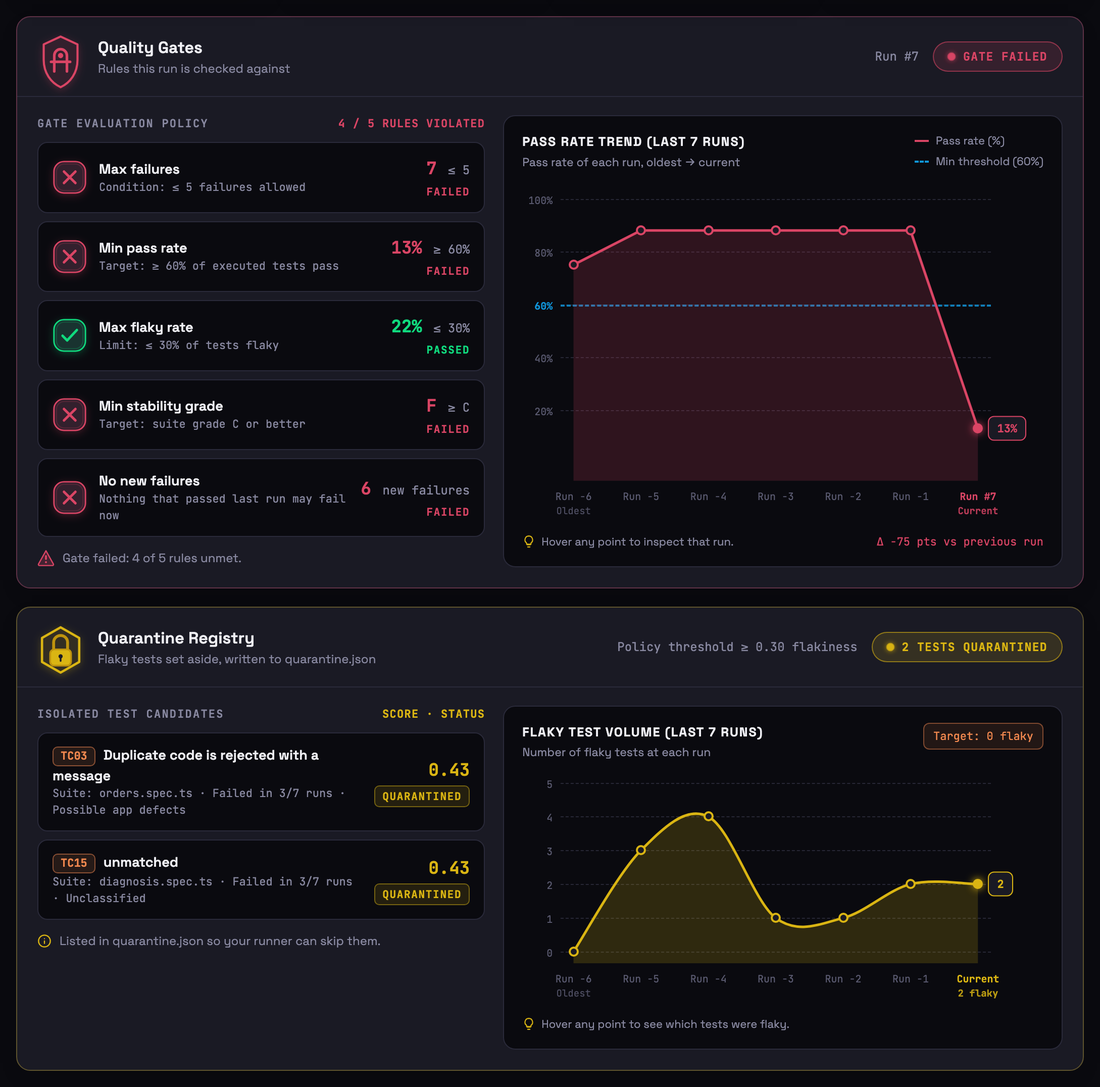
Task: Click the 'Current 2 flaky' axis label
Action: pyautogui.click(x=977, y=986)
